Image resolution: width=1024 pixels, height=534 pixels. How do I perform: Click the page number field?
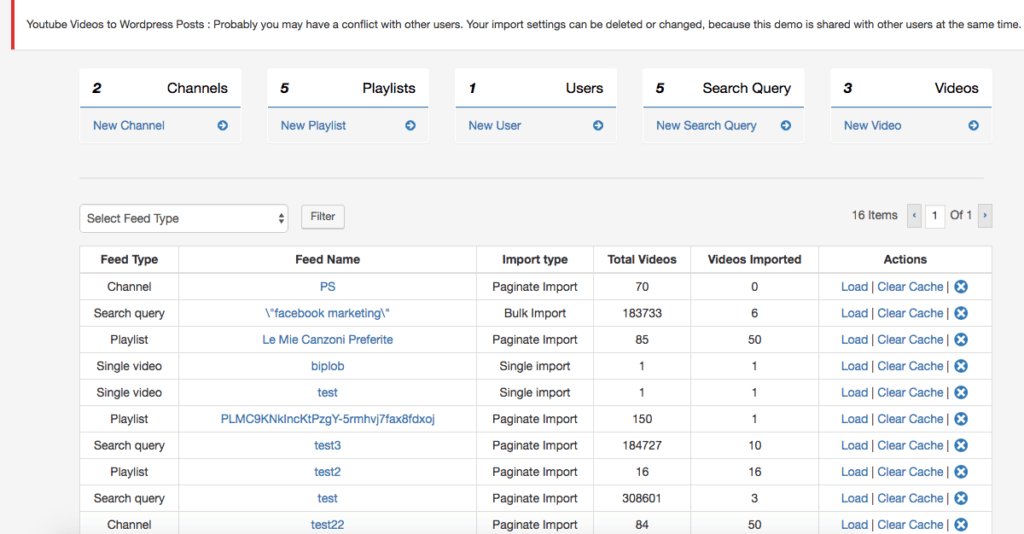point(935,215)
